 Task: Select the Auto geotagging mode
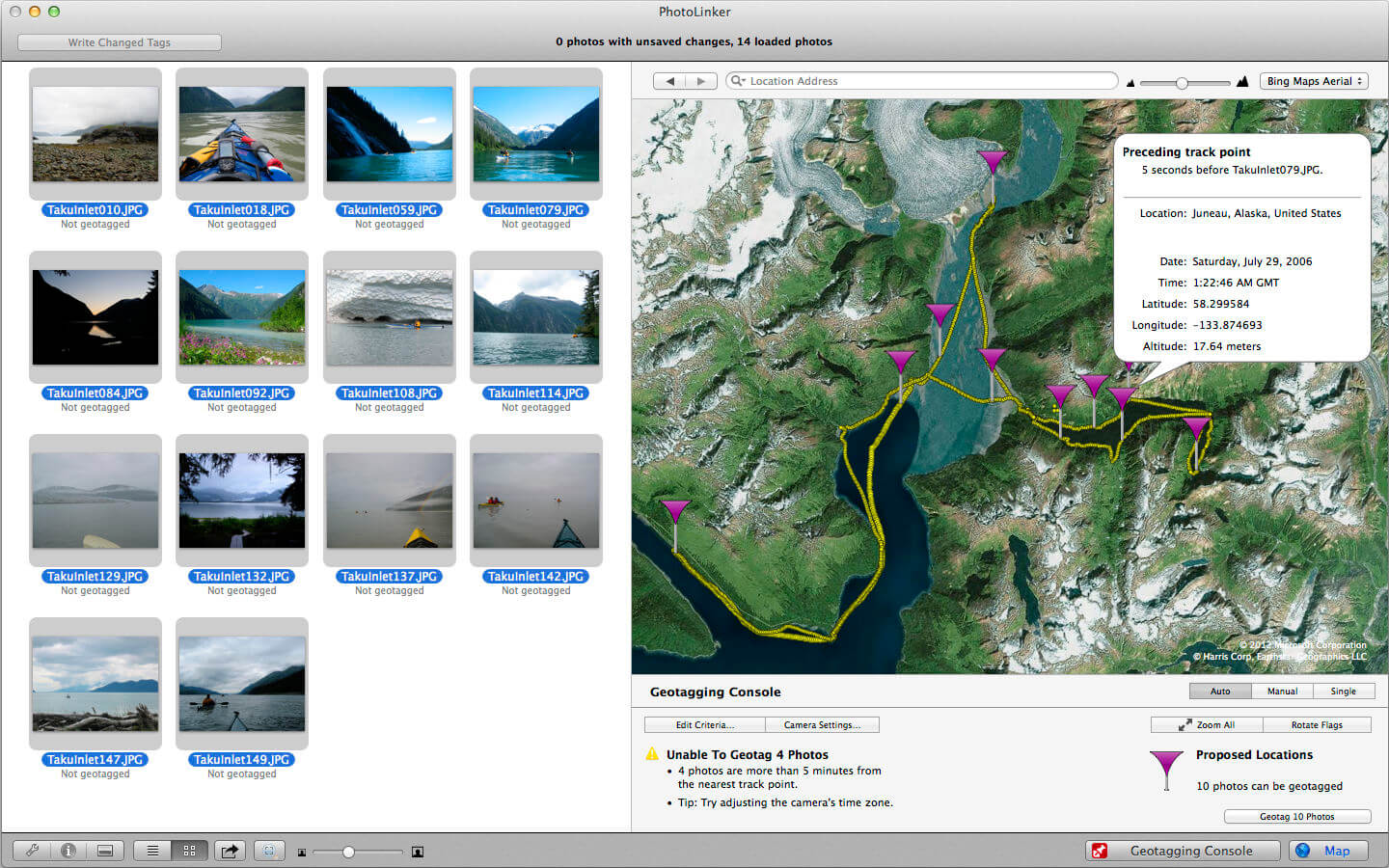(x=1220, y=691)
